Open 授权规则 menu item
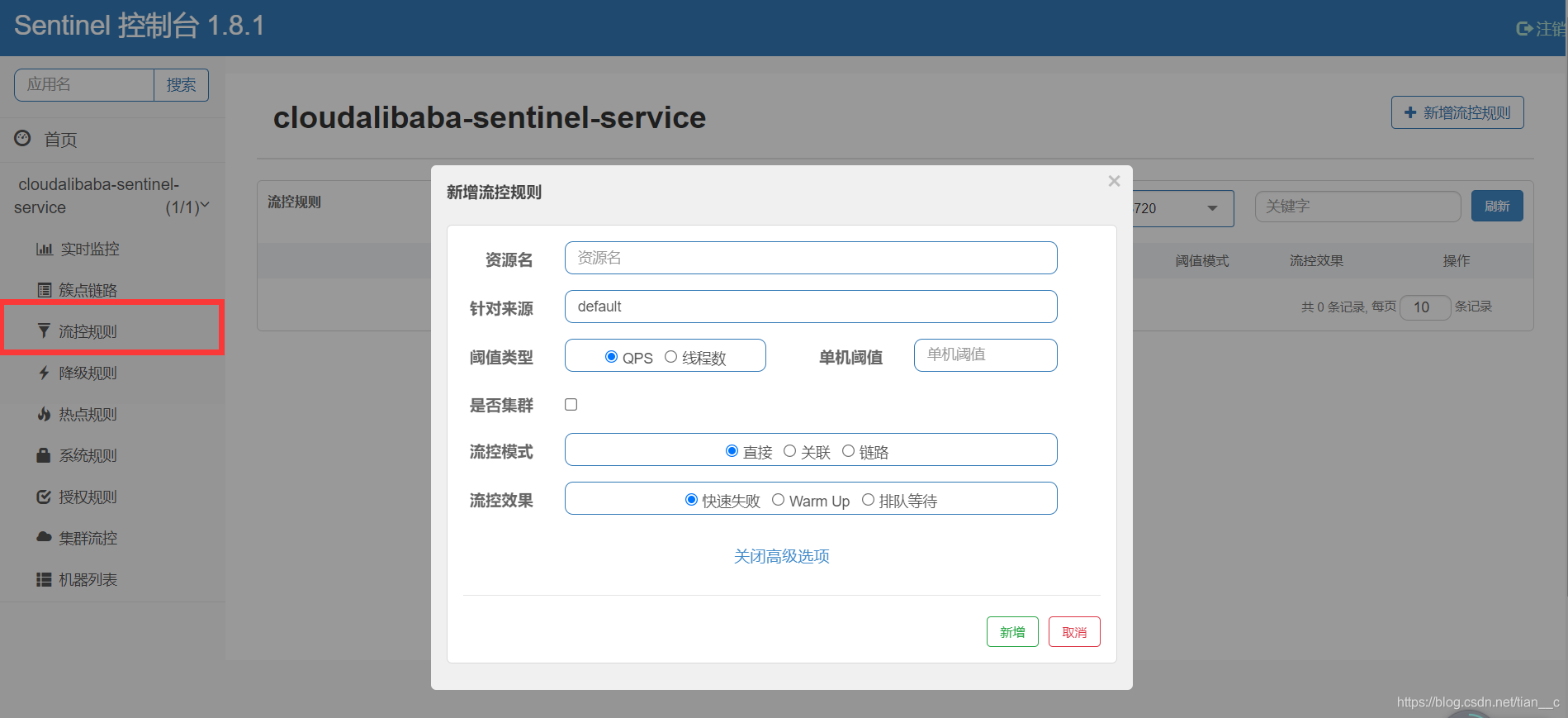This screenshot has width=1568, height=718. tap(88, 497)
